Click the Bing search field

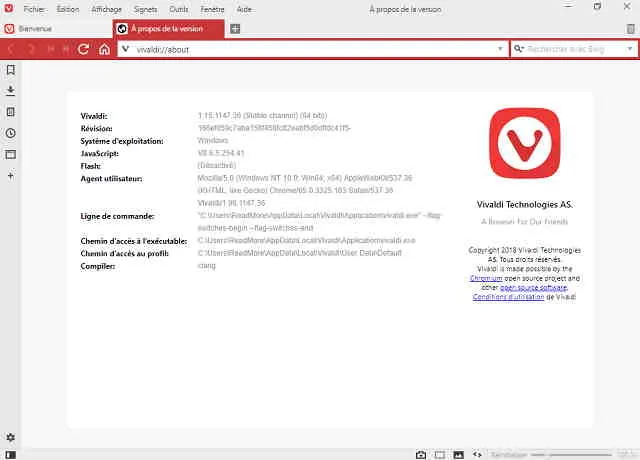point(575,49)
